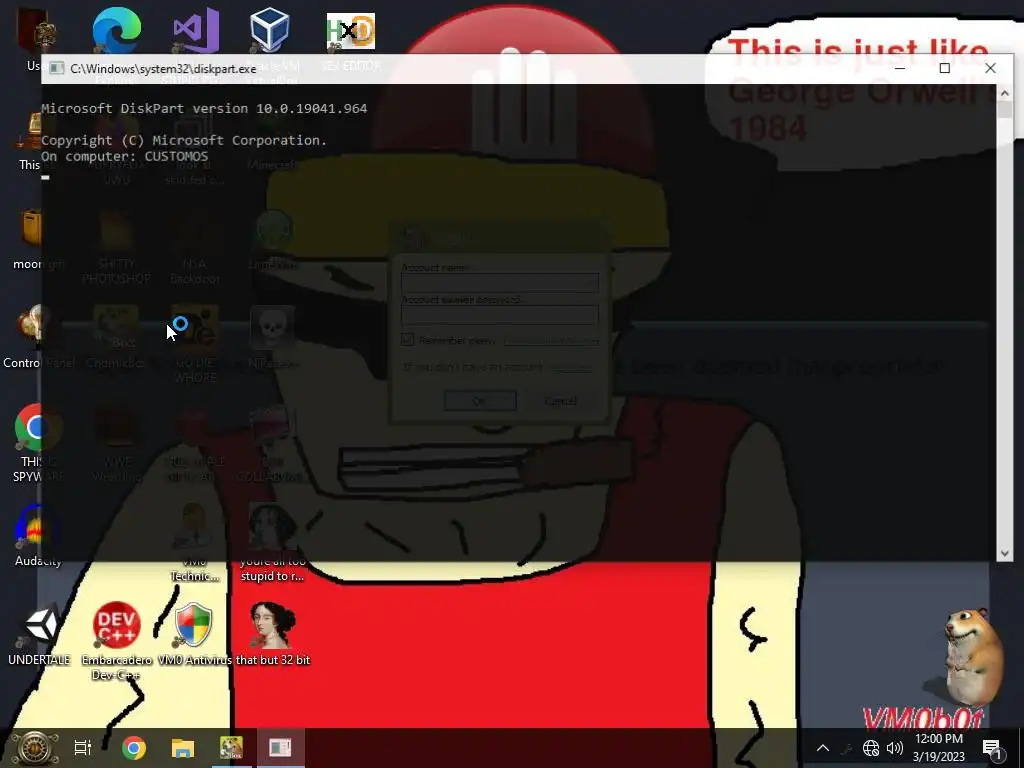
Task: Click the diskpart.exe path in title bar
Action: [163, 69]
